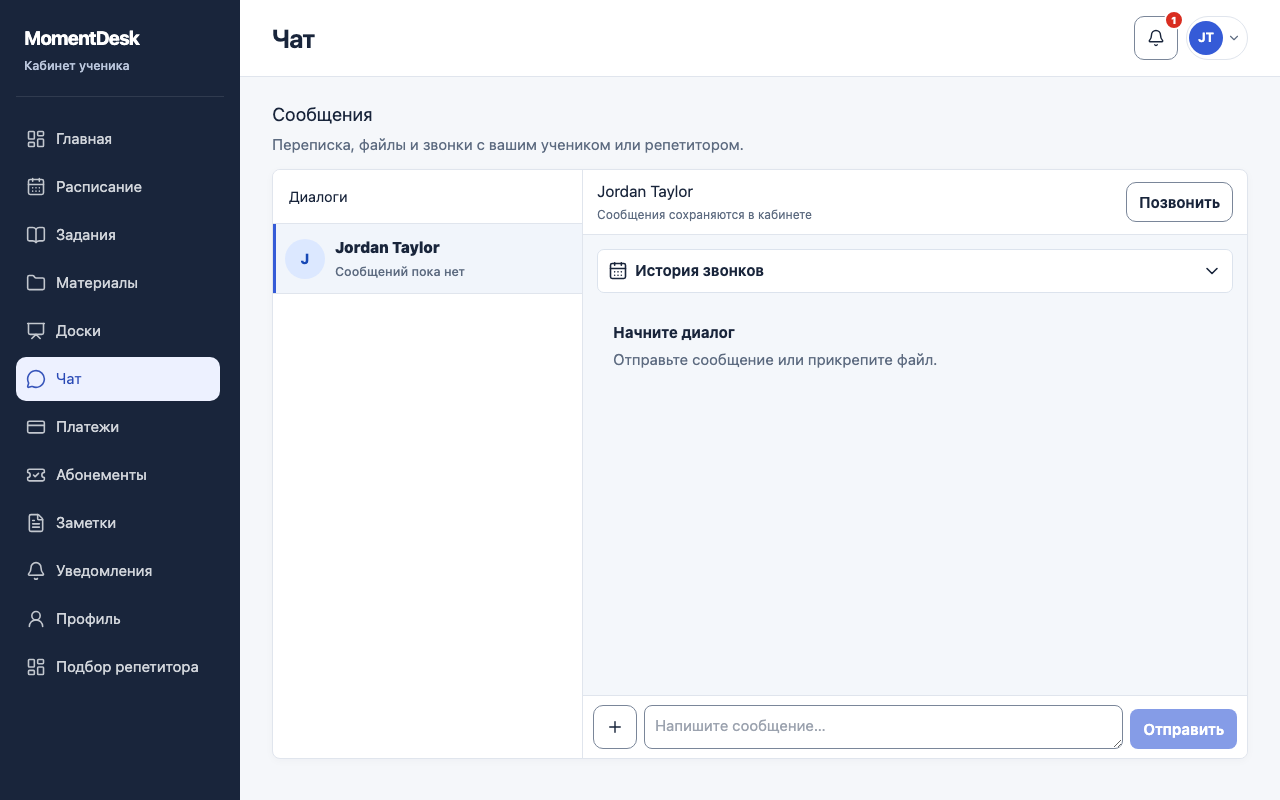The height and width of the screenshot is (800, 1280).
Task: Click the J avatar in dialogs list
Action: point(305,259)
